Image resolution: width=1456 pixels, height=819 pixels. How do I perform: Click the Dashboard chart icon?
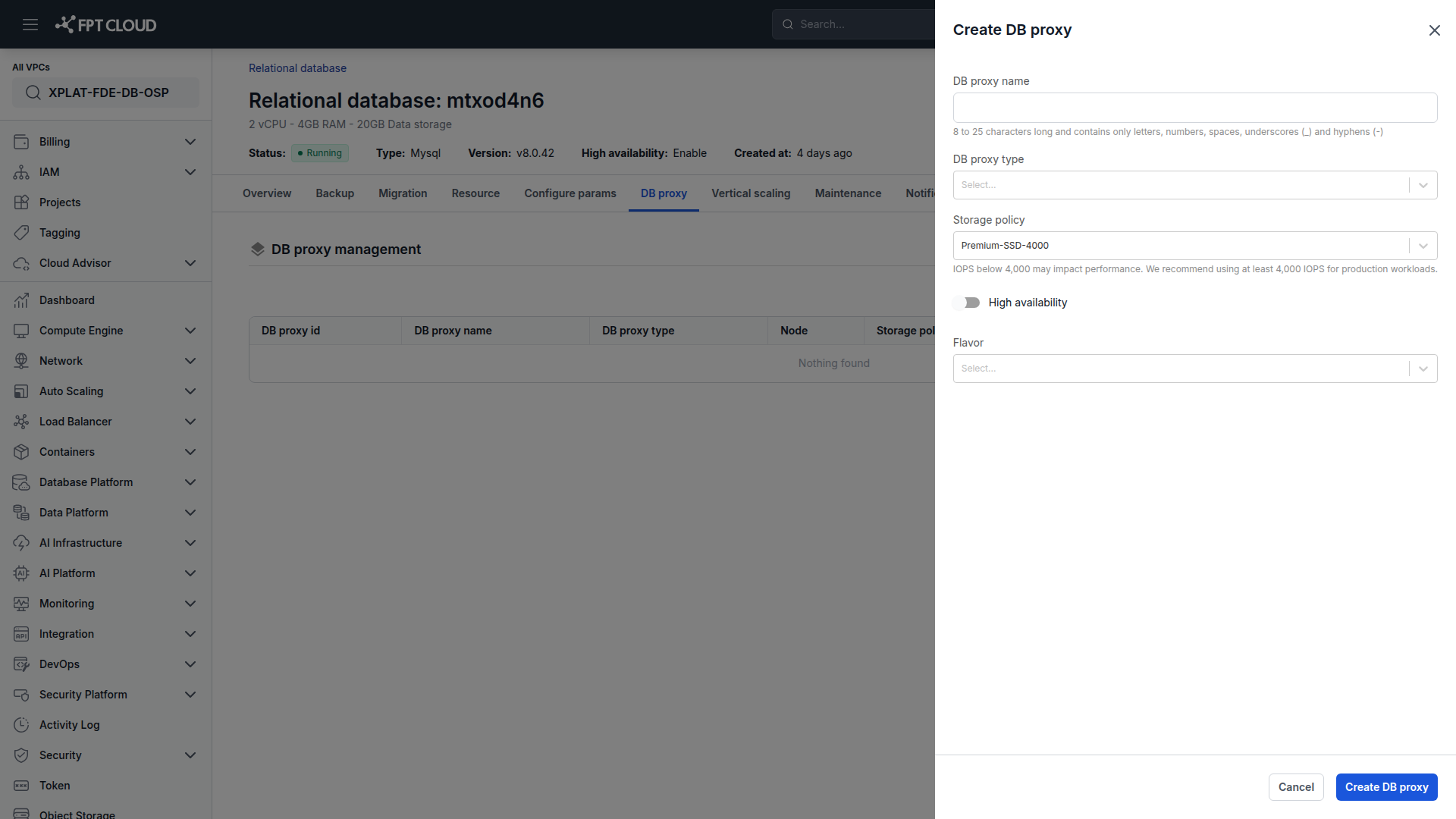21,300
